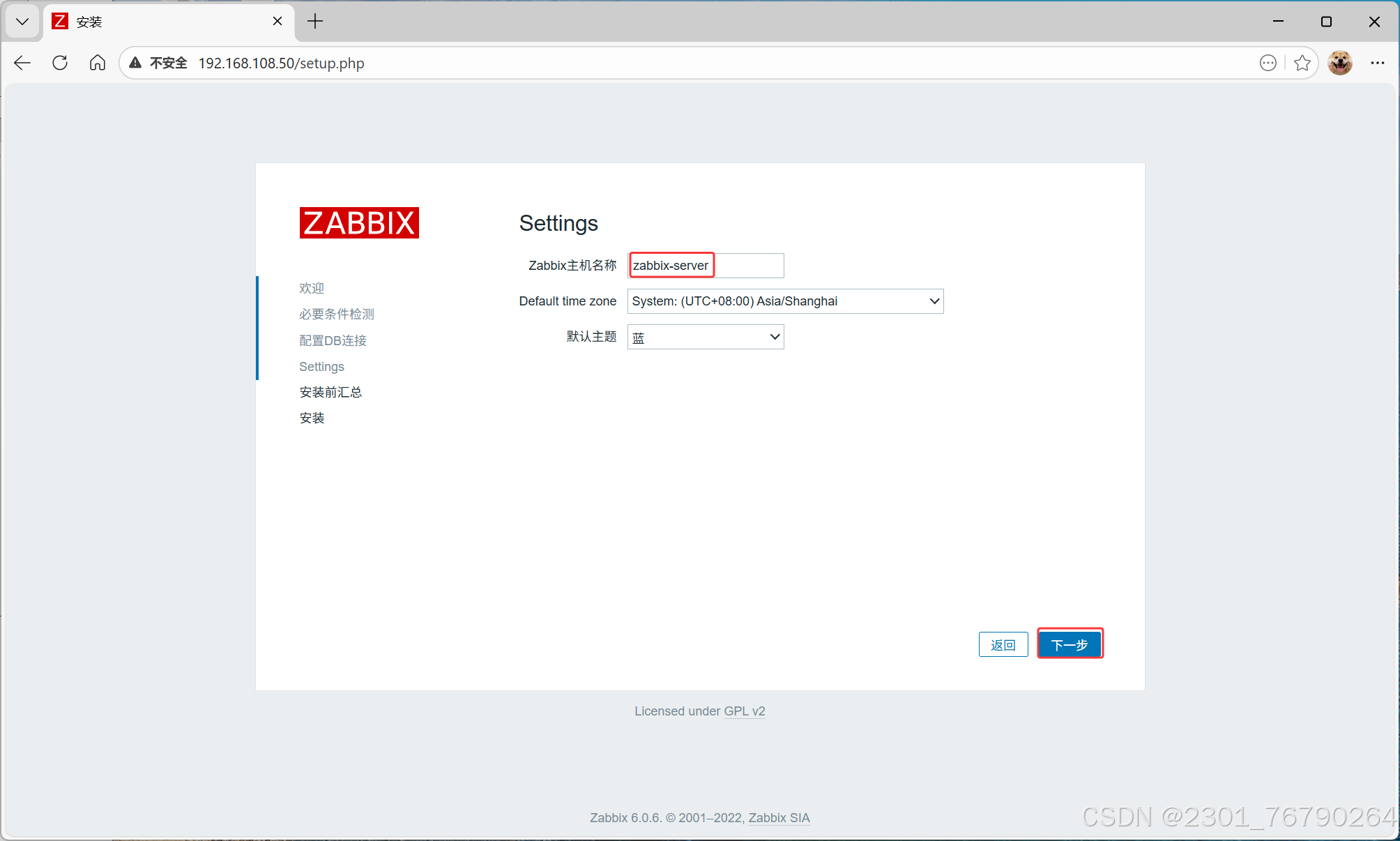The height and width of the screenshot is (841, 1400).
Task: Click the back (返回) button
Action: coord(1003,645)
